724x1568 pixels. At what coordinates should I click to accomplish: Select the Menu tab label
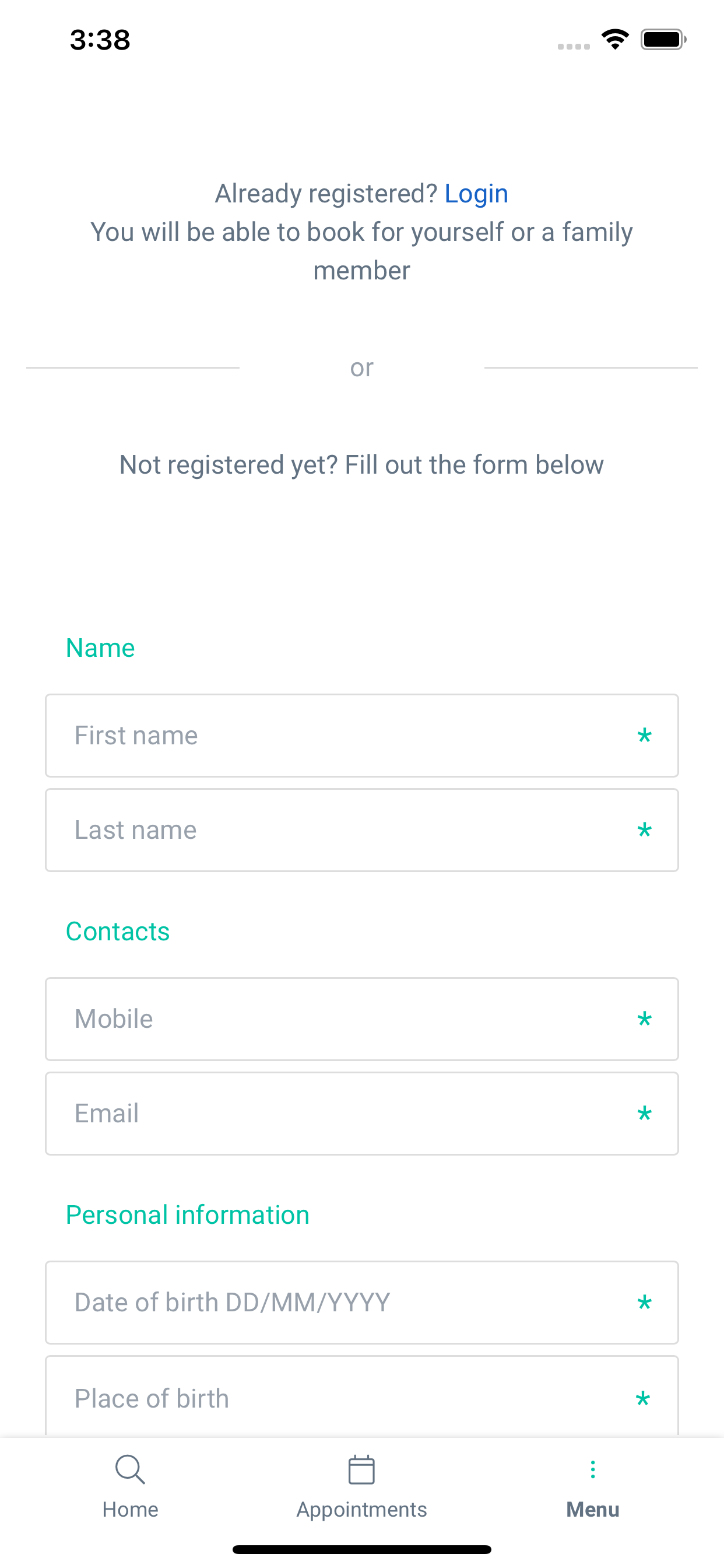(593, 1510)
